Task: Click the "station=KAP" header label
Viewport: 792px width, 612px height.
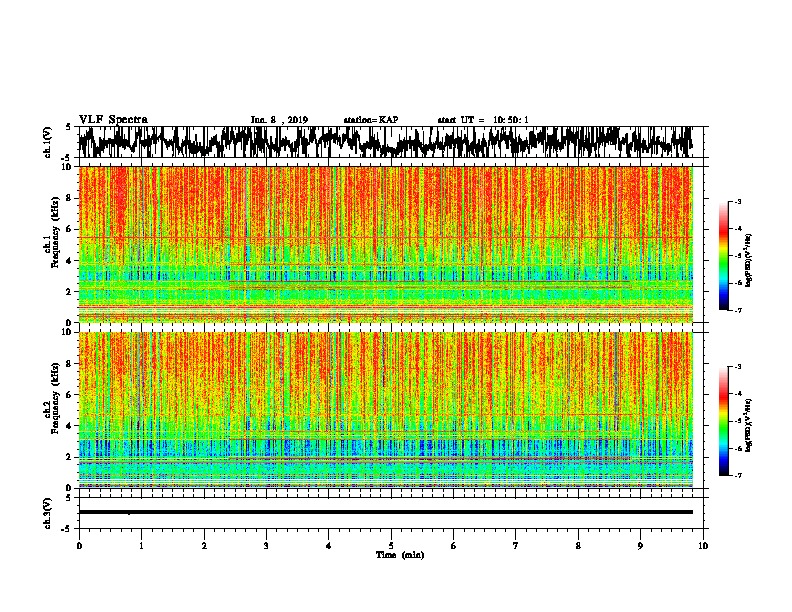Action: click(x=371, y=120)
